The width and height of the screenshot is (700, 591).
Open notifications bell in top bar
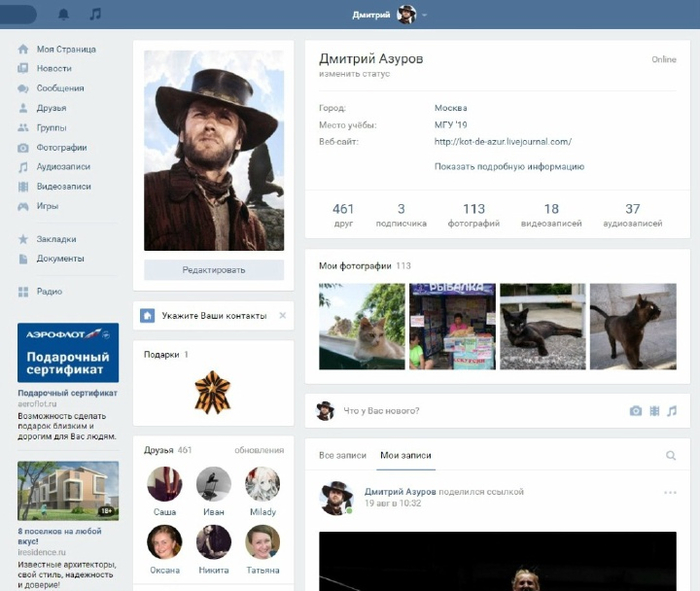click(x=64, y=14)
